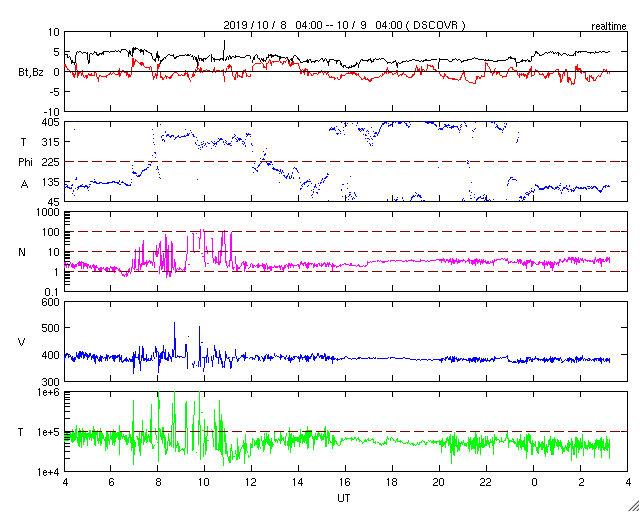640x512 pixels.
Task: Click the 20 hour label on the UT axis
Action: pos(439,482)
